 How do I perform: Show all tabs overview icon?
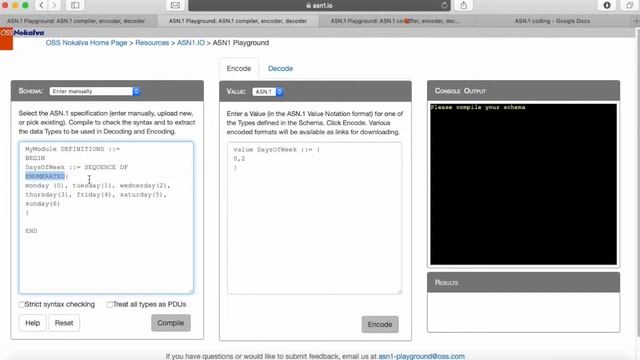click(x=629, y=5)
